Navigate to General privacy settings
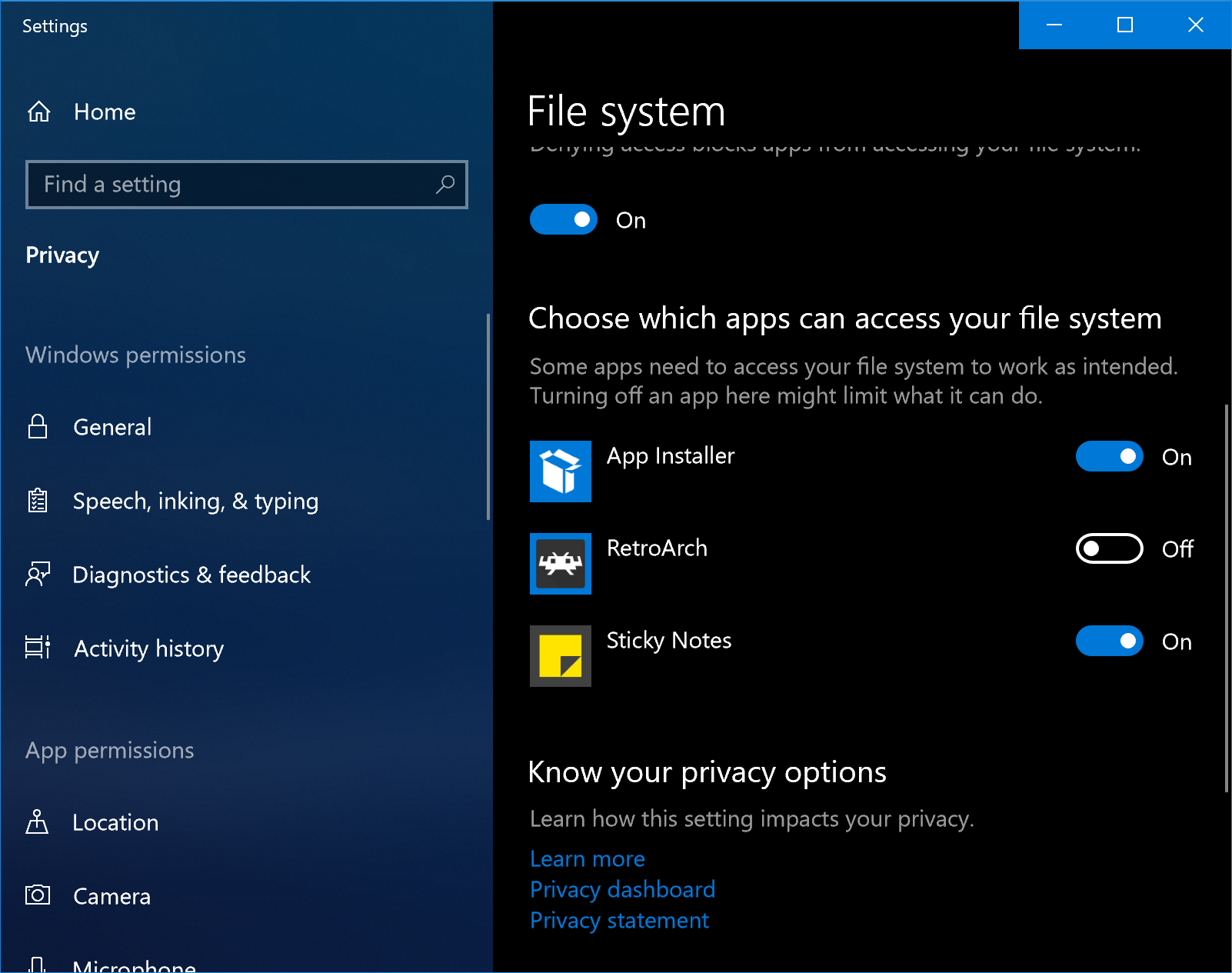 (x=112, y=427)
